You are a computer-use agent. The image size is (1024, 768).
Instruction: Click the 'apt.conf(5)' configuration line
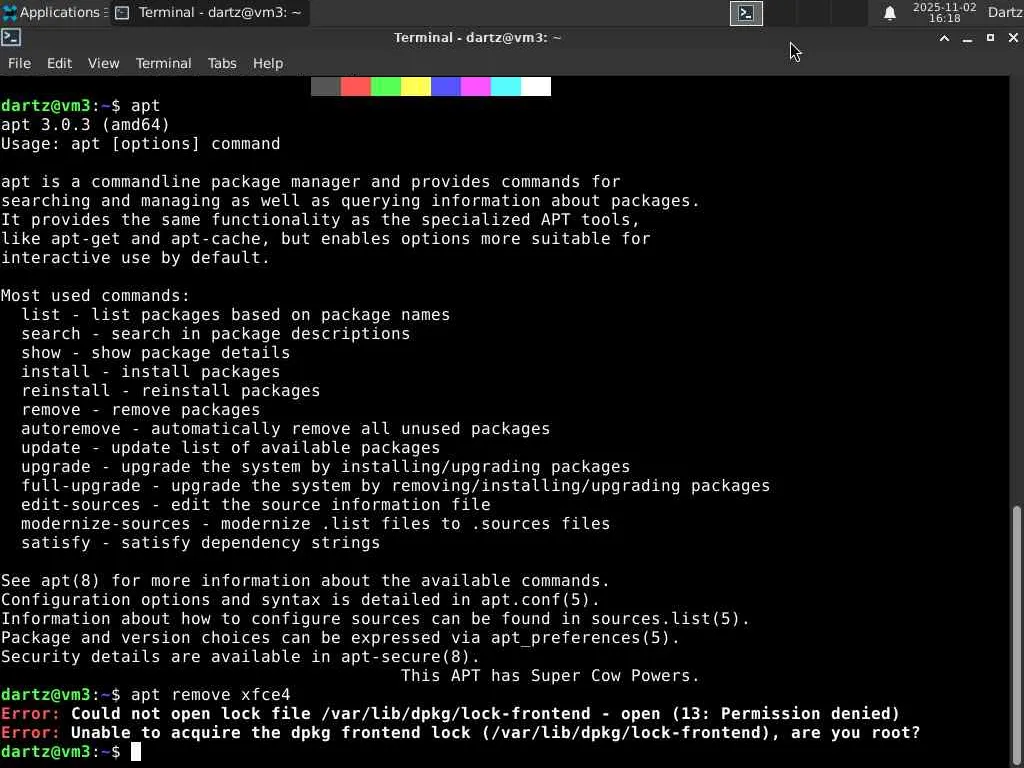tap(300, 600)
